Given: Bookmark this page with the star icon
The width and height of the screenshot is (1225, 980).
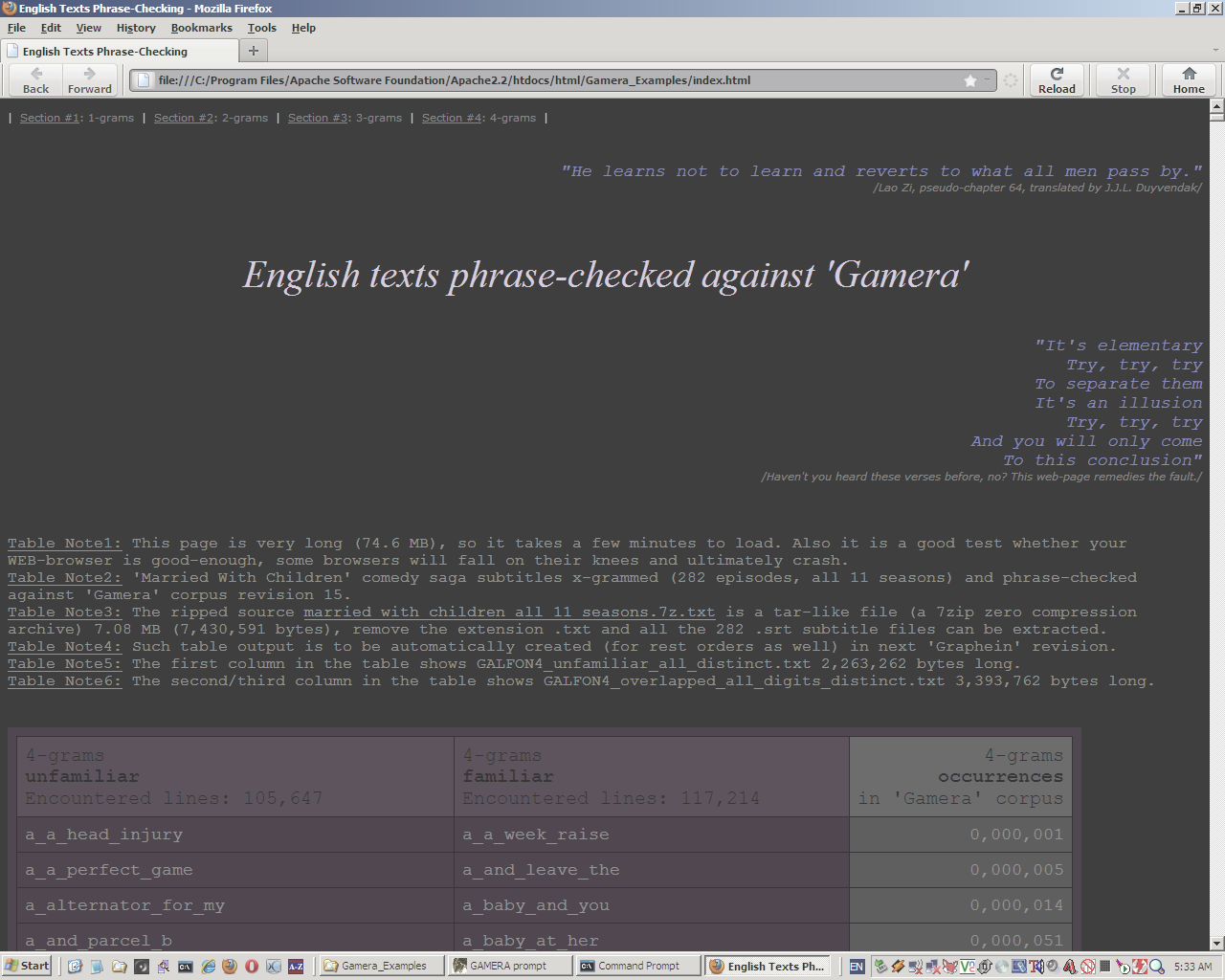Looking at the screenshot, I should [x=970, y=80].
